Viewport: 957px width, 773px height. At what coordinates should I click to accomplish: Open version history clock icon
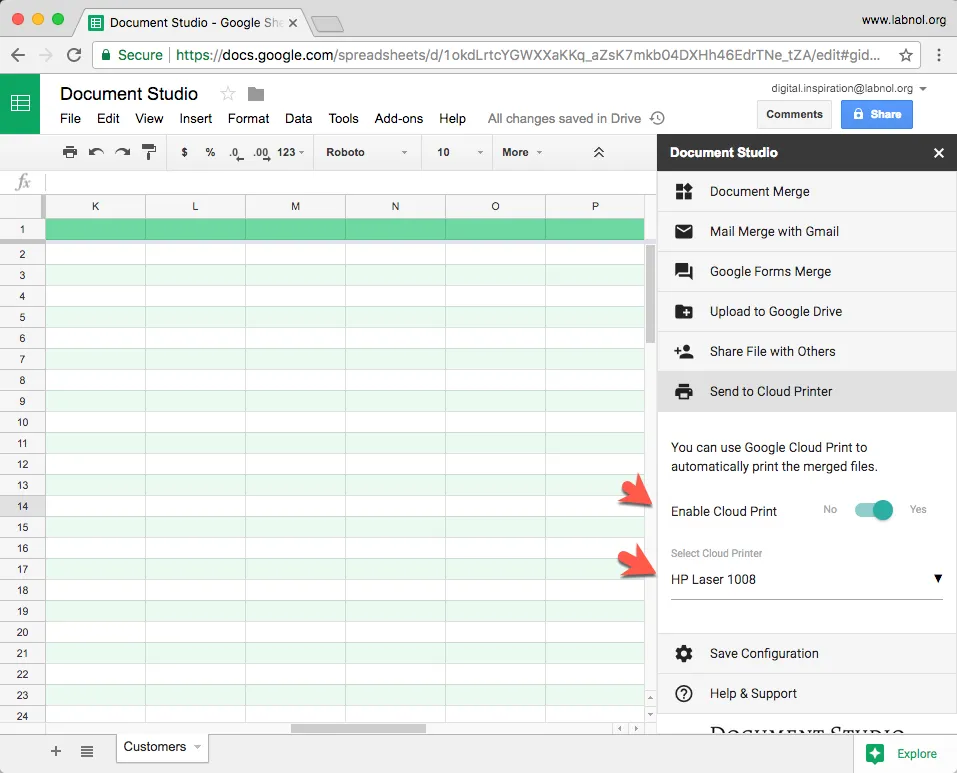[x=657, y=118]
